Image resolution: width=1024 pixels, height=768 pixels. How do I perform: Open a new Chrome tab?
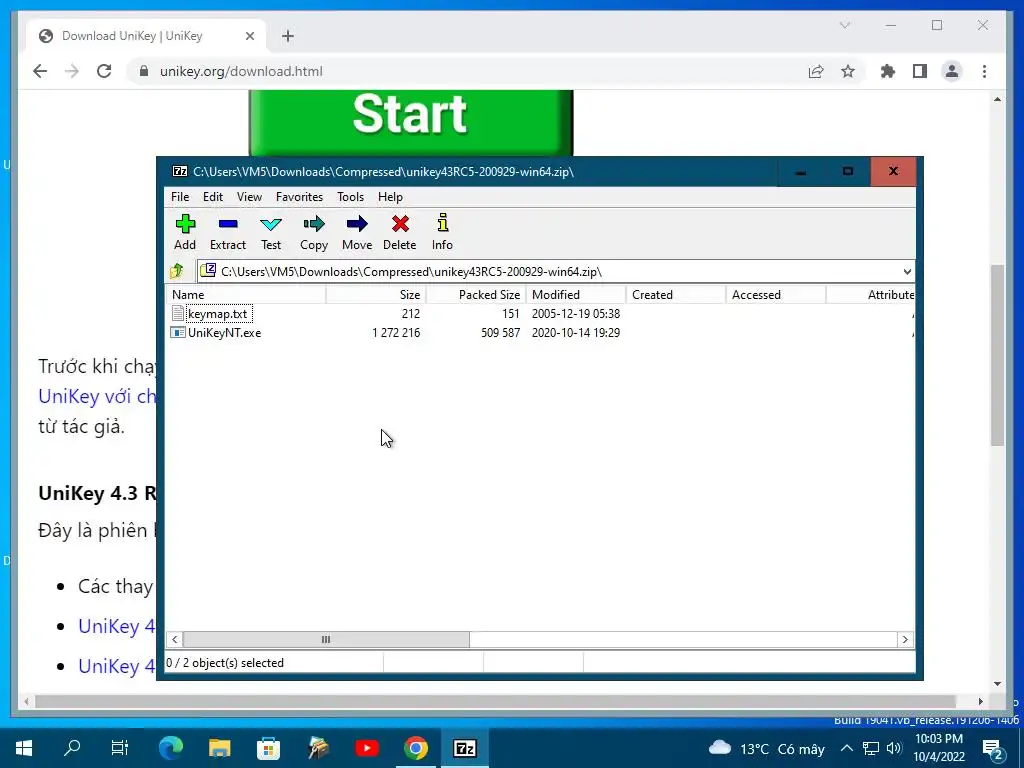click(x=288, y=36)
